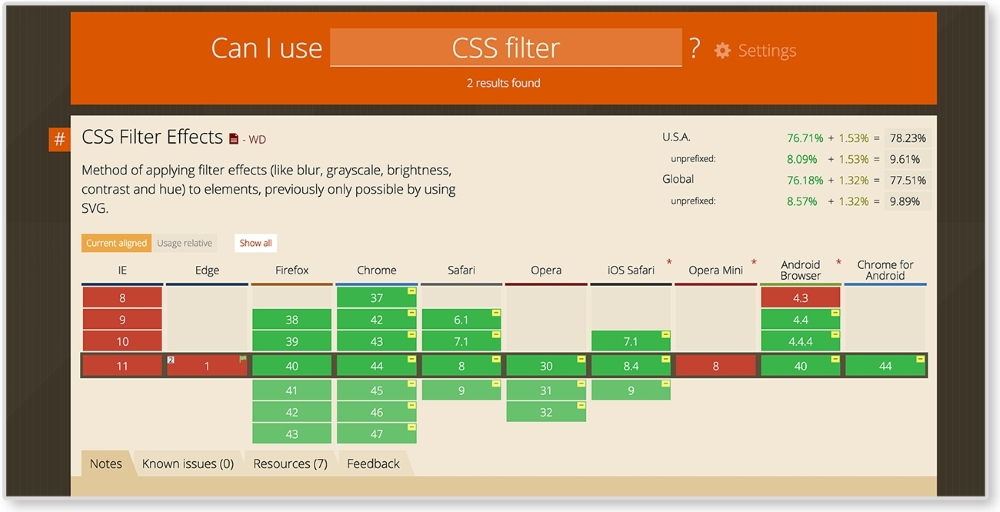Click the CSS filter search field
Screen dimensions: 1000x512
pos(506,48)
